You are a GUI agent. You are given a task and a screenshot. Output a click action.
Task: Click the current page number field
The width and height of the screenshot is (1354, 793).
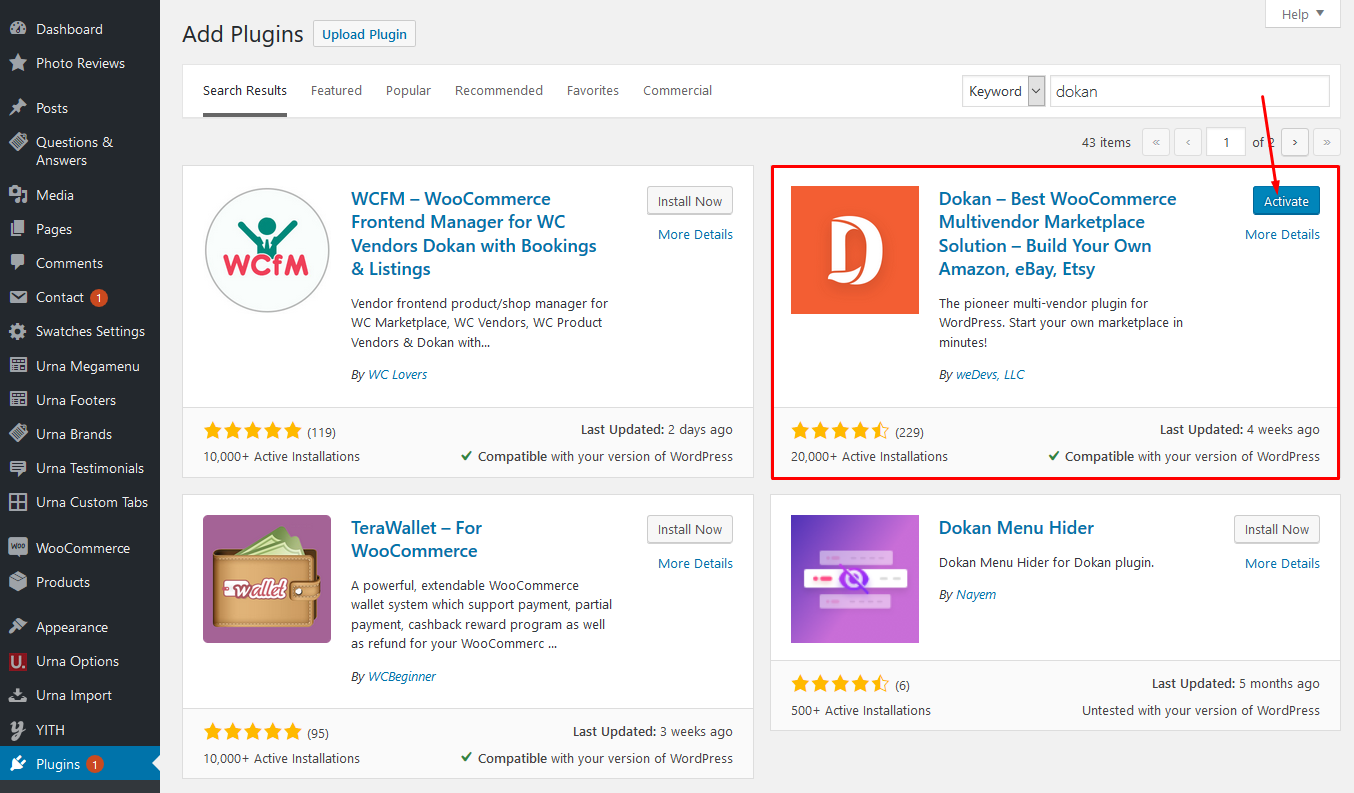(x=1226, y=142)
